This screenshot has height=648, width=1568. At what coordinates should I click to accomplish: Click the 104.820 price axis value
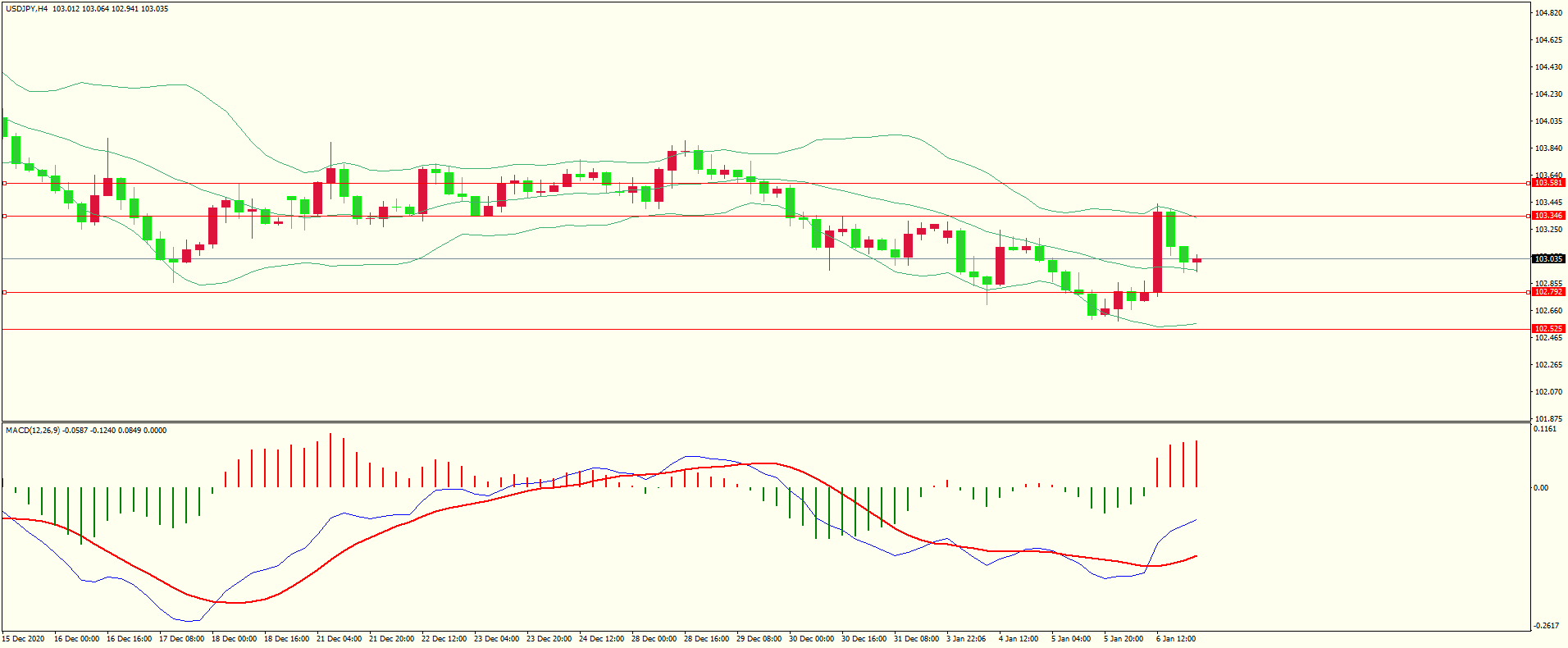(1548, 13)
